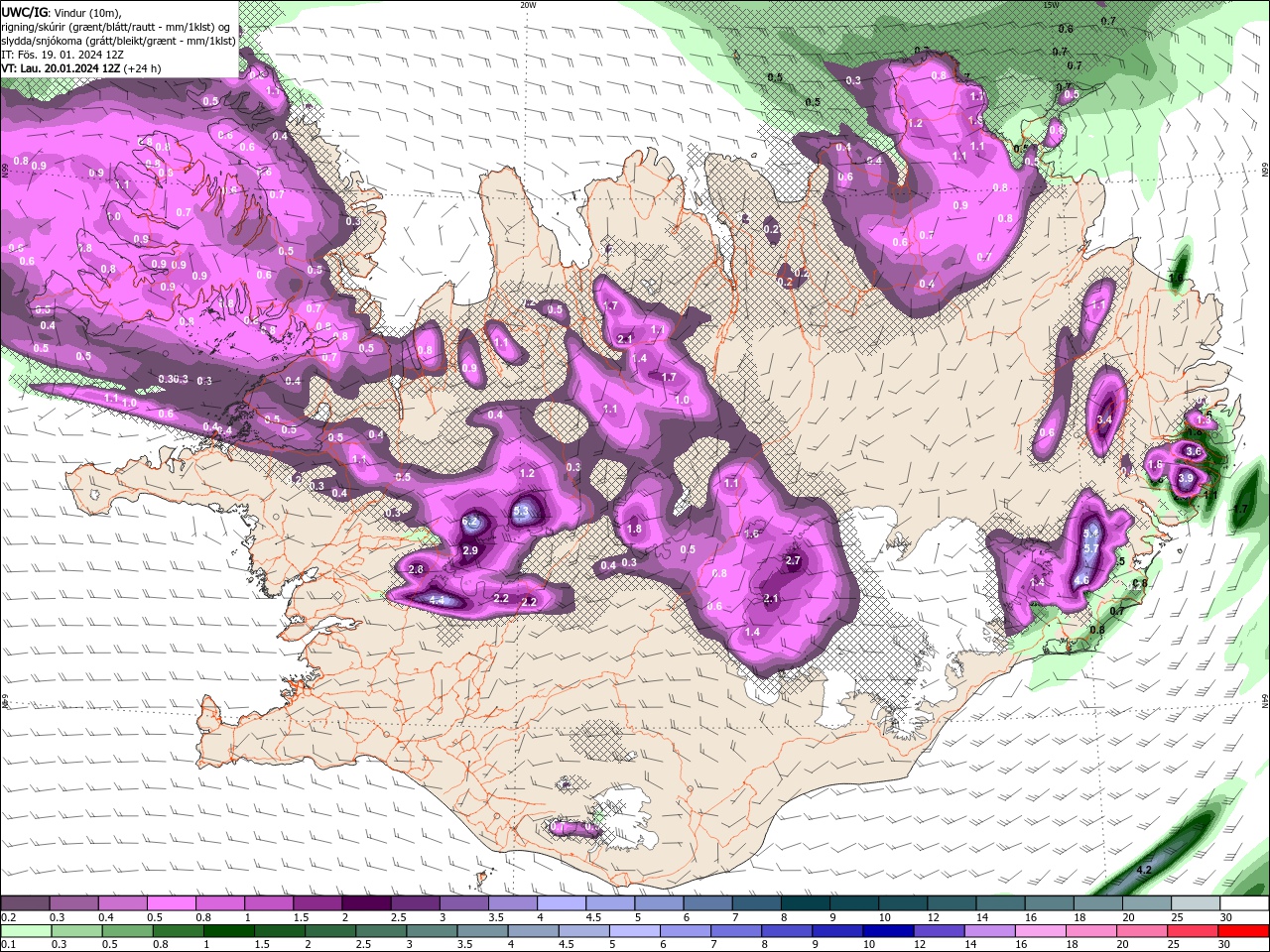Click the crimson swatch starting at 25, lower legend row

point(1192,931)
